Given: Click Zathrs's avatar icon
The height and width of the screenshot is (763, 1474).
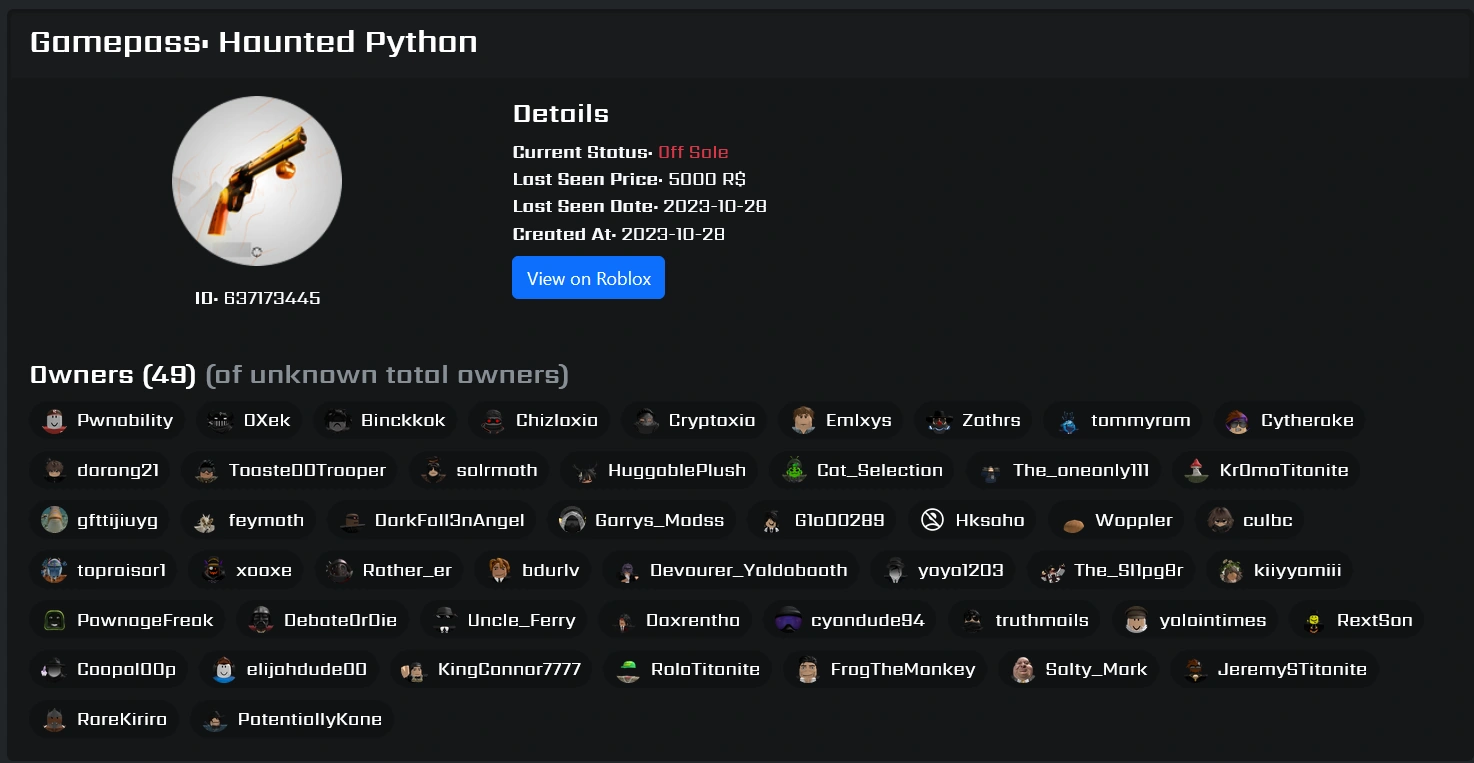Looking at the screenshot, I should point(939,421).
